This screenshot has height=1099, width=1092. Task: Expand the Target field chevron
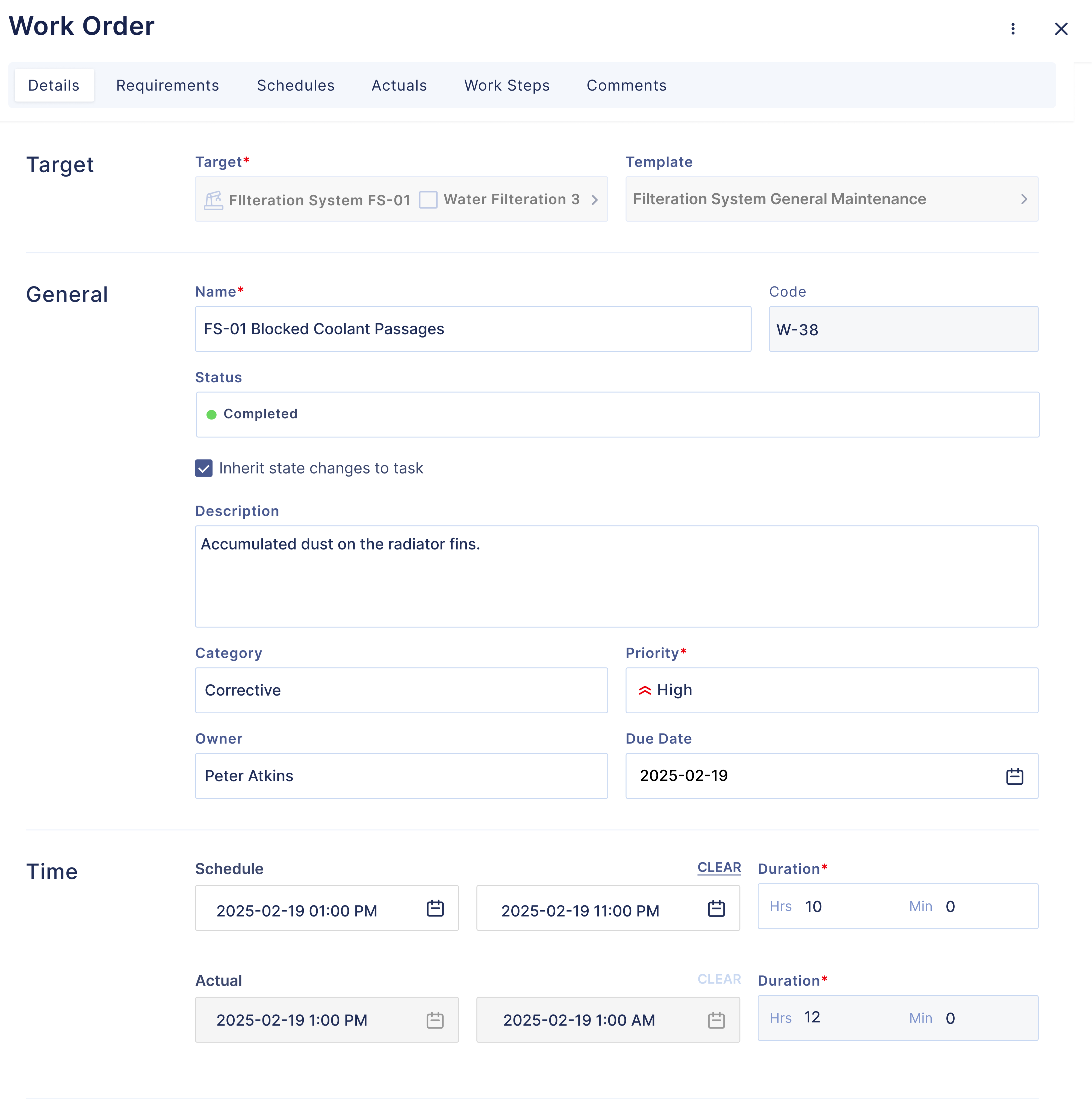594,200
